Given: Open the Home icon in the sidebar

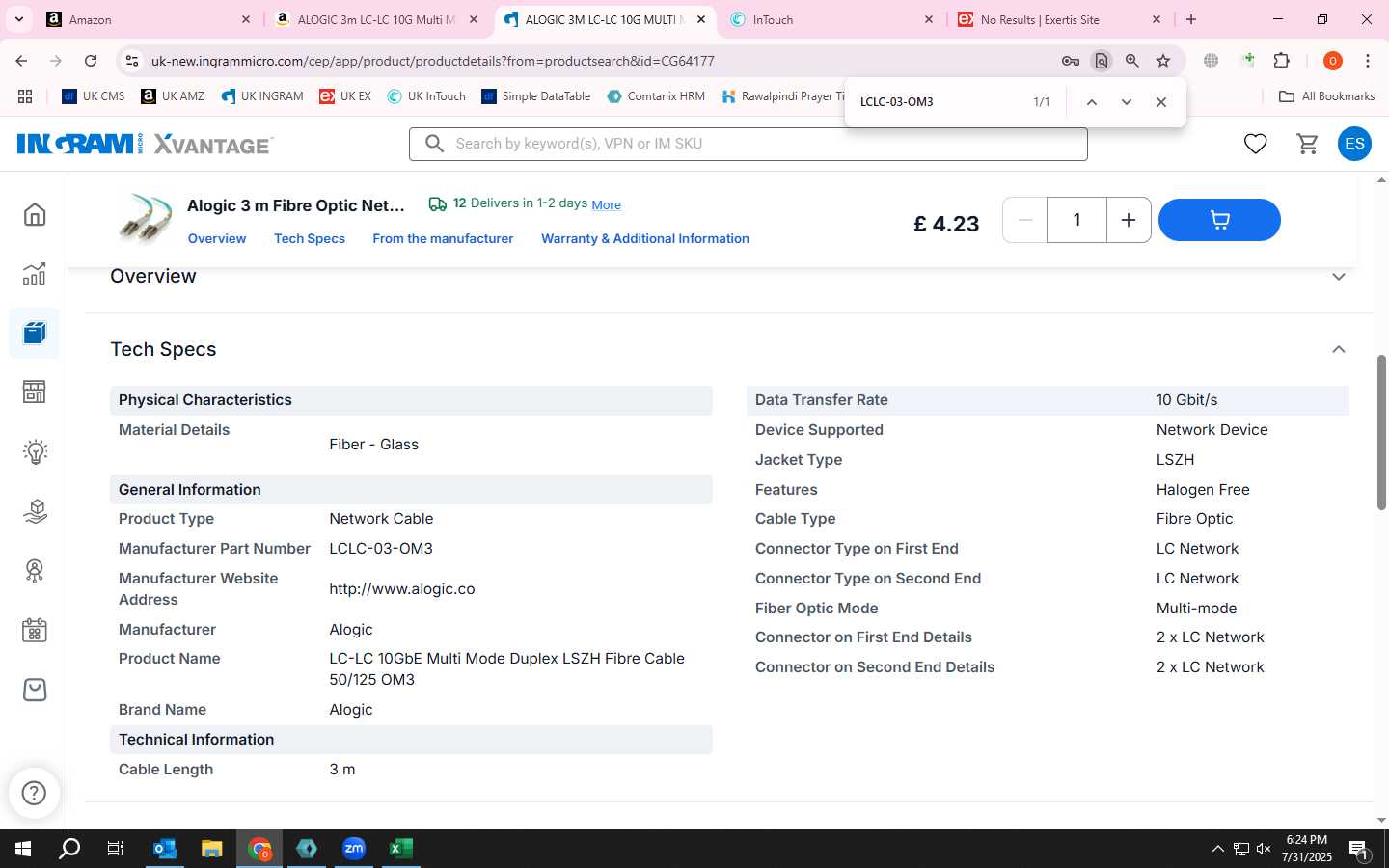Looking at the screenshot, I should click(x=35, y=214).
